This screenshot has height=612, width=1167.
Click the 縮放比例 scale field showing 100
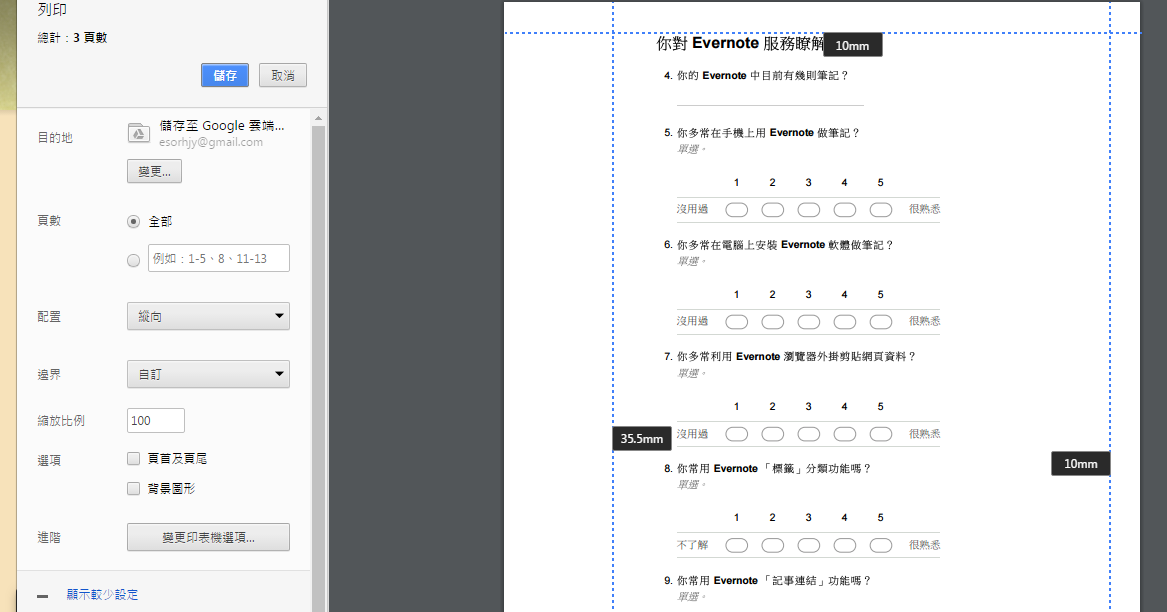tap(156, 421)
